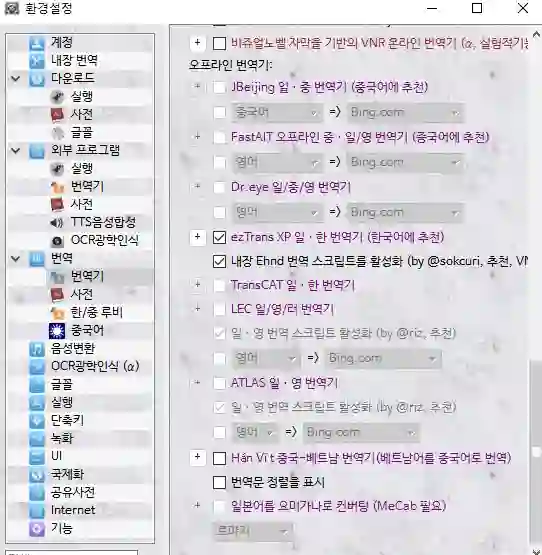Open 영어 dropdown under Dr.eye

coord(277,213)
